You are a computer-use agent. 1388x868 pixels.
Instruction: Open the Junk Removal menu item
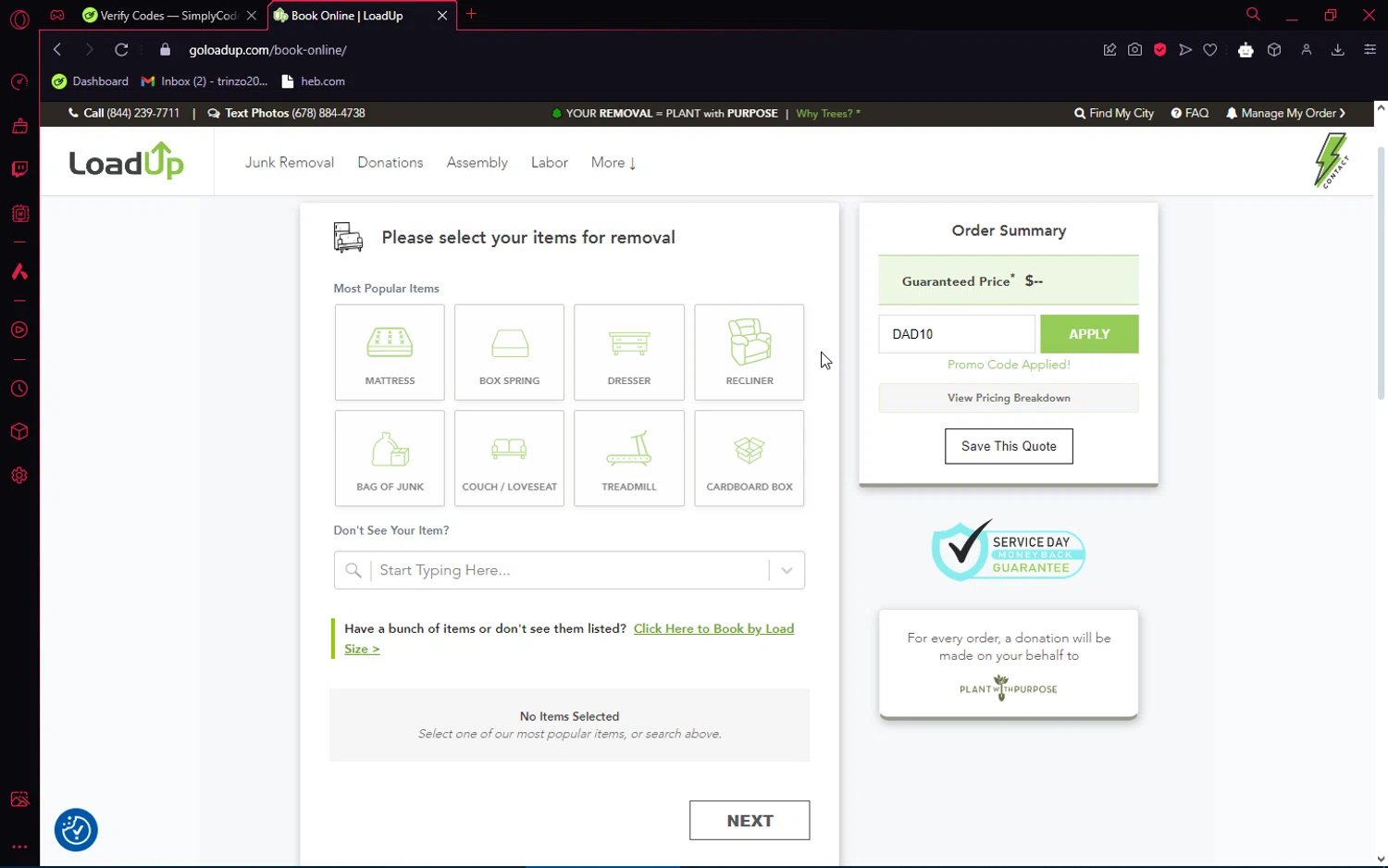(x=290, y=163)
